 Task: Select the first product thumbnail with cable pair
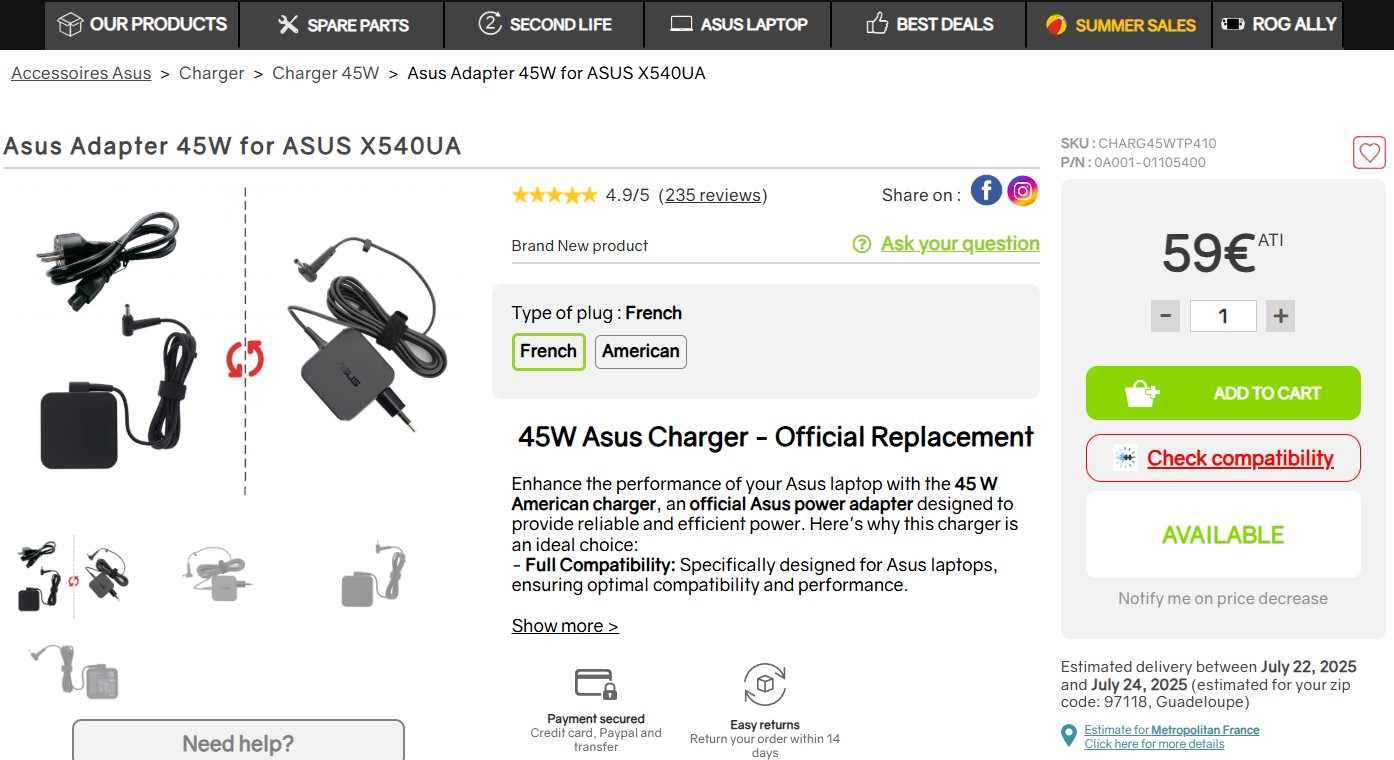point(73,575)
